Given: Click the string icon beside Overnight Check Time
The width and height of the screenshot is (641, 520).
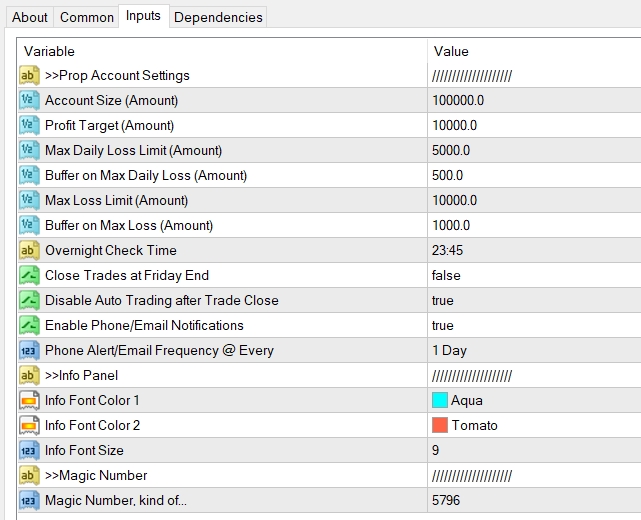Looking at the screenshot, I should 29,251.
